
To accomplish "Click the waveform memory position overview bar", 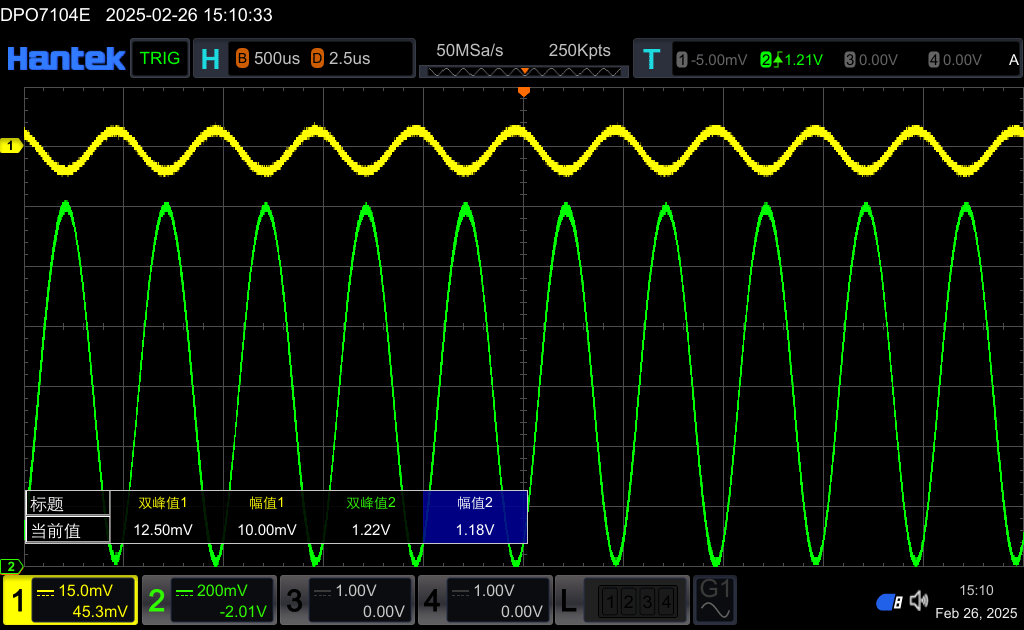I will pos(524,71).
